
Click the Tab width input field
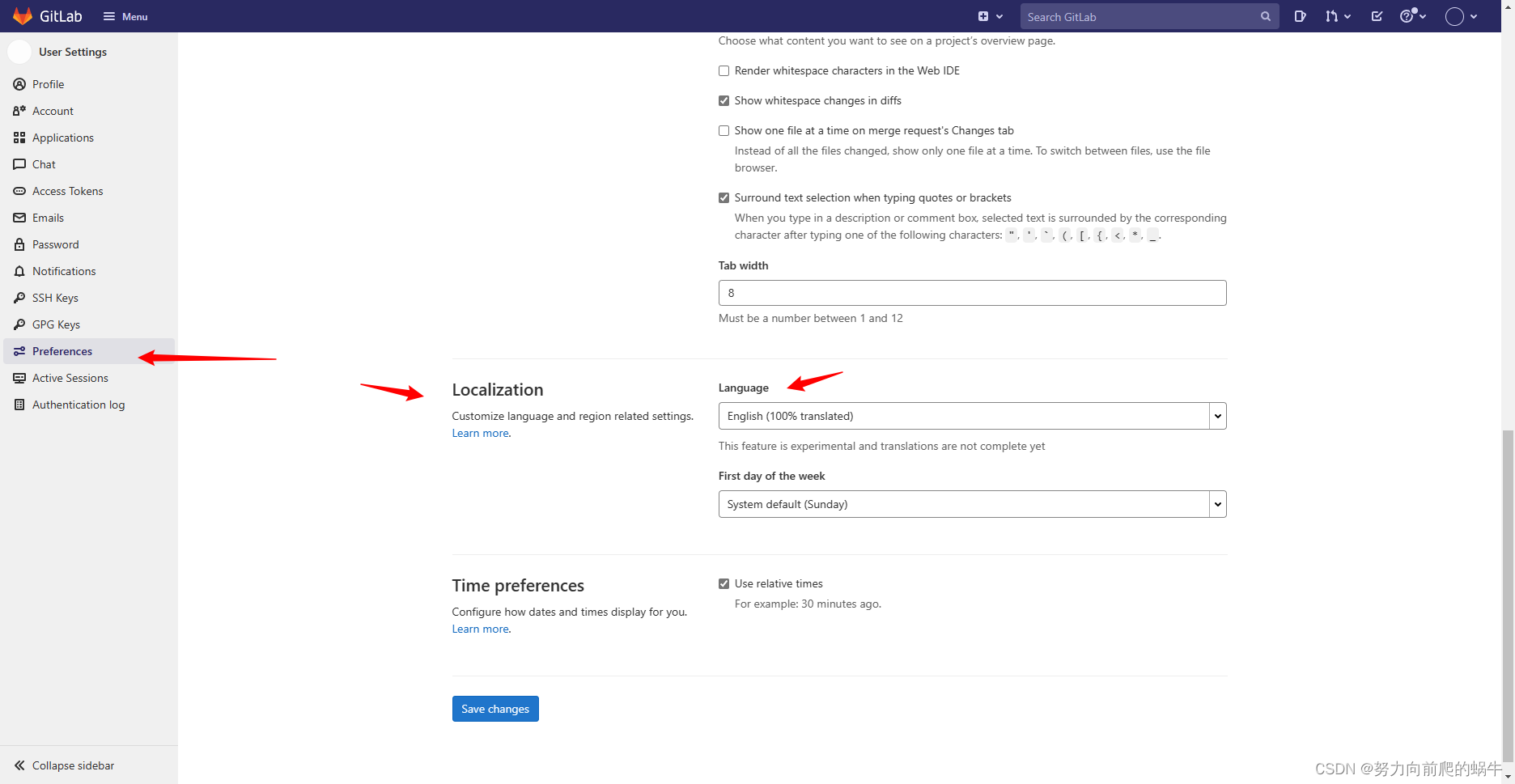pos(972,293)
